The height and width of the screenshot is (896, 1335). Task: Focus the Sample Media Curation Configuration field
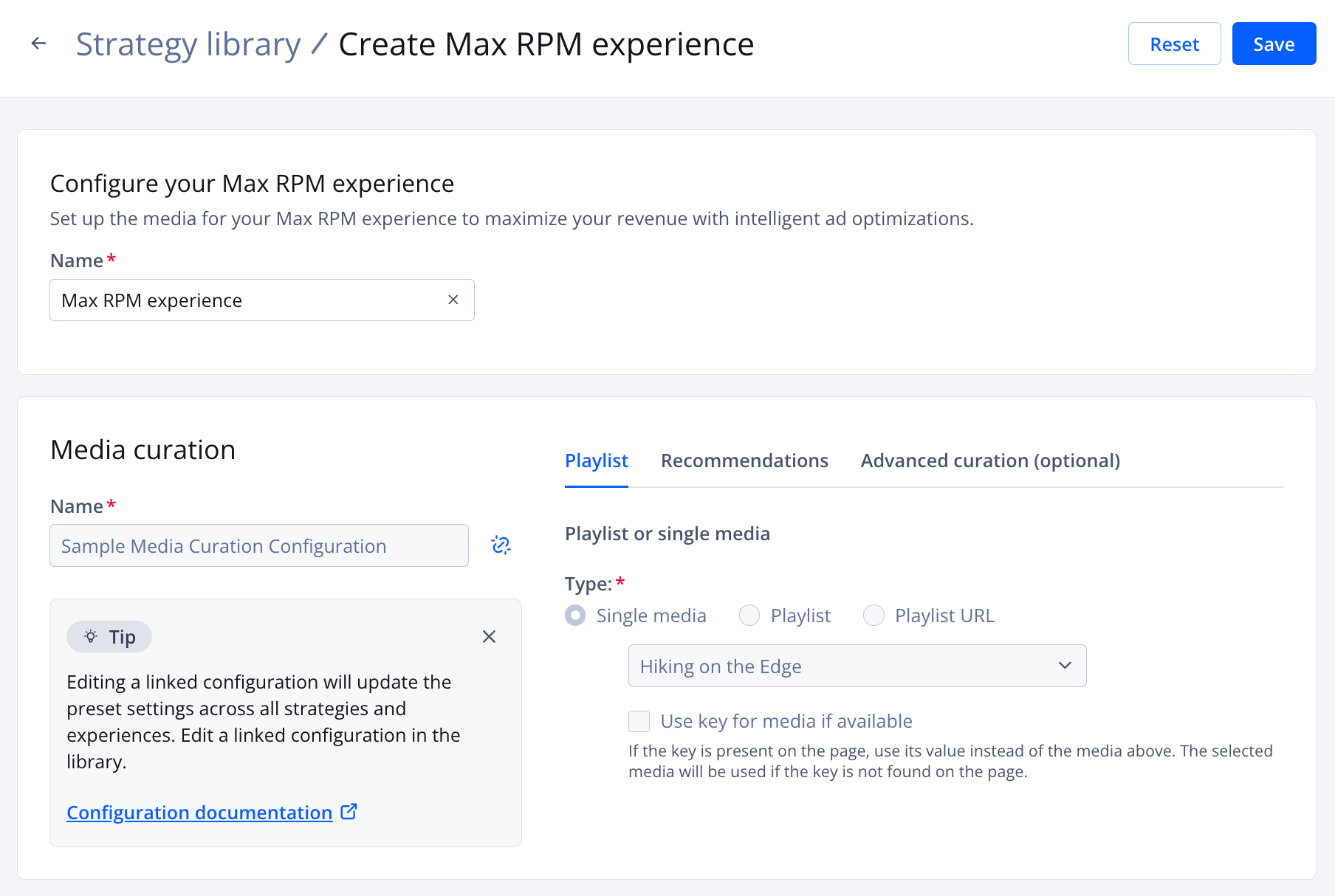(x=258, y=545)
